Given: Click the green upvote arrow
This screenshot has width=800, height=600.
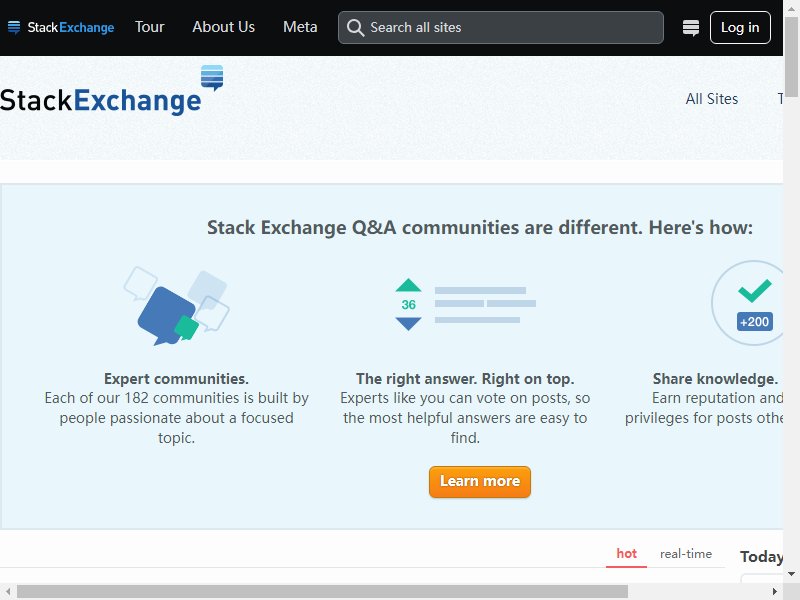Looking at the screenshot, I should (408, 285).
